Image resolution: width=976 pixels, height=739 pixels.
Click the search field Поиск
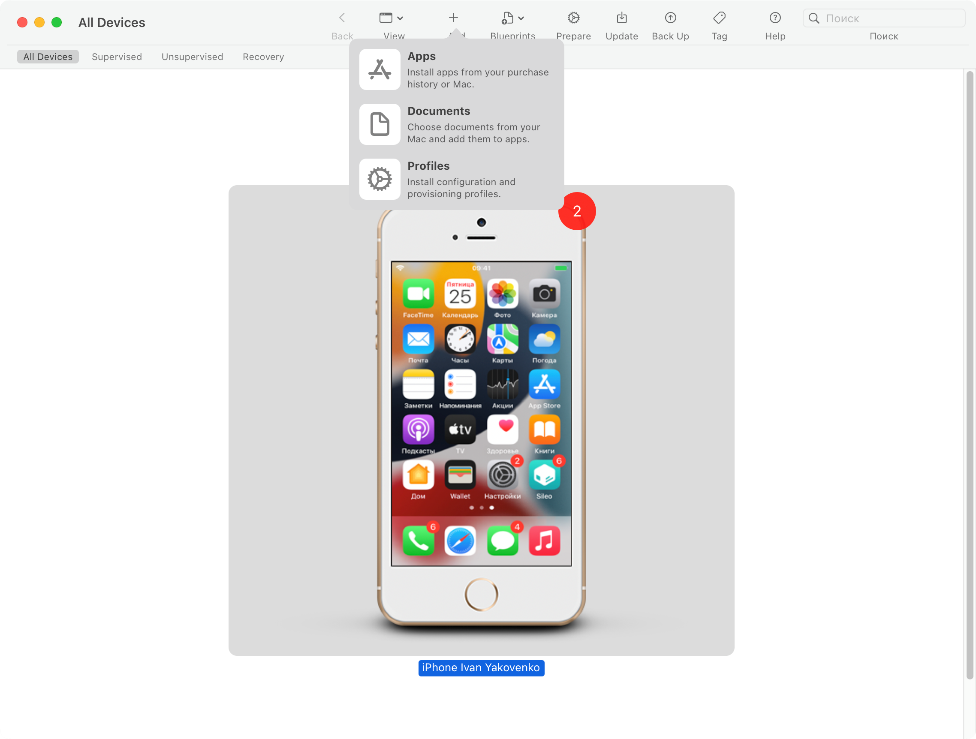coord(884,18)
